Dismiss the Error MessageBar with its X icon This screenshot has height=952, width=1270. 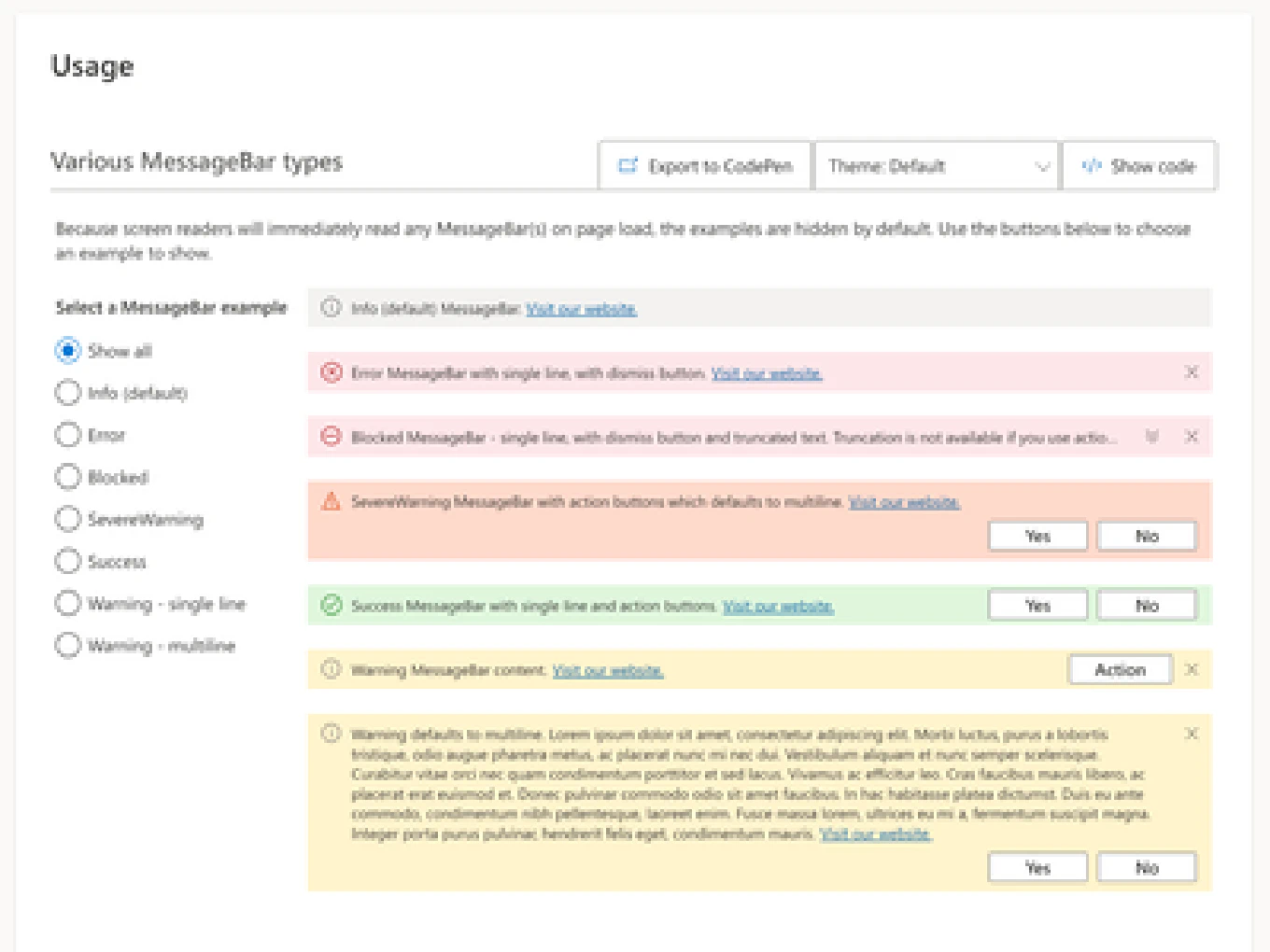click(1192, 372)
